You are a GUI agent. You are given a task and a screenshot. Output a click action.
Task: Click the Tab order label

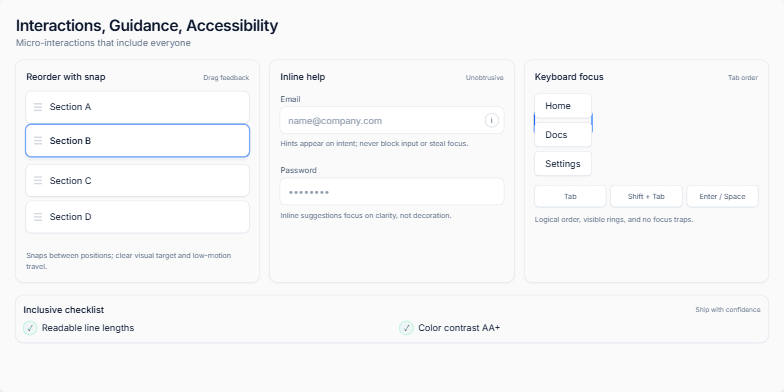tap(743, 78)
